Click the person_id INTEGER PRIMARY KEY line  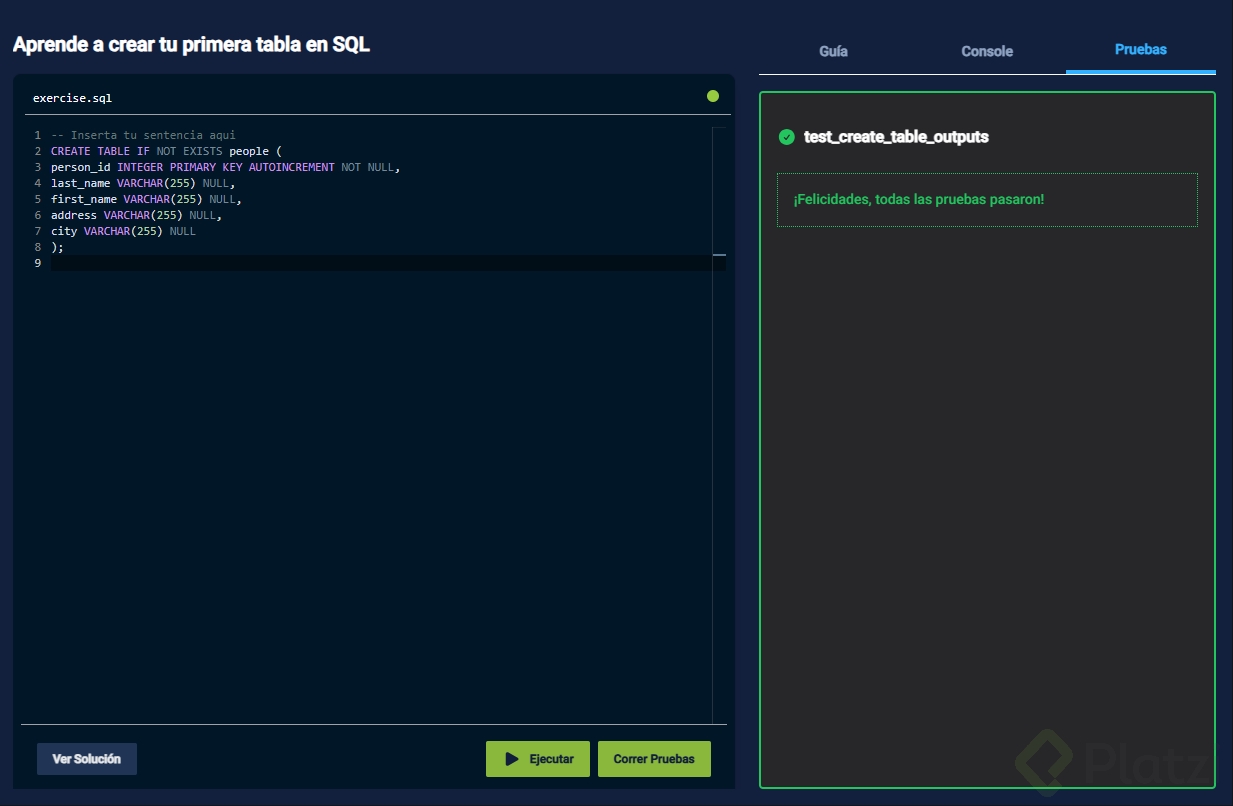point(225,167)
